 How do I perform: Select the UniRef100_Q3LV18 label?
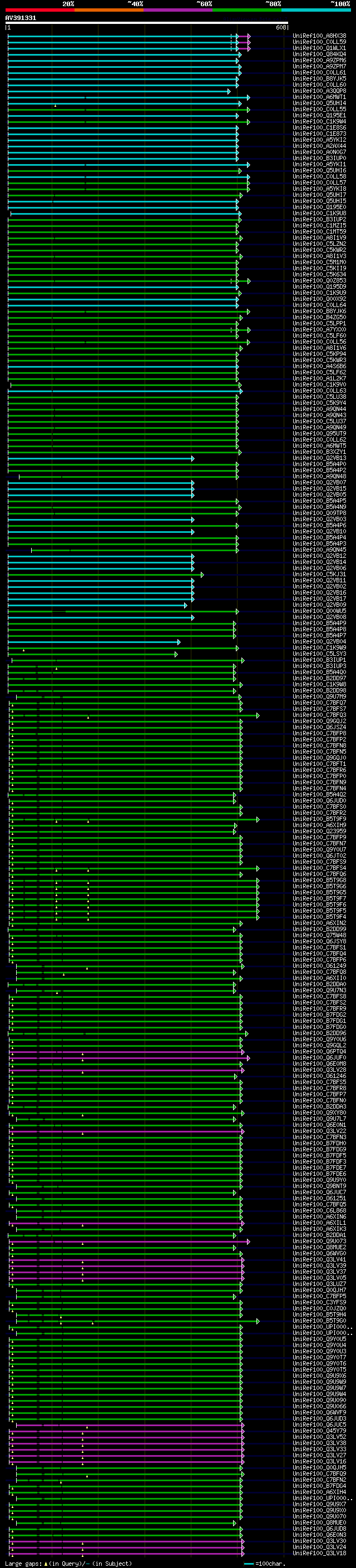(319, 1553)
